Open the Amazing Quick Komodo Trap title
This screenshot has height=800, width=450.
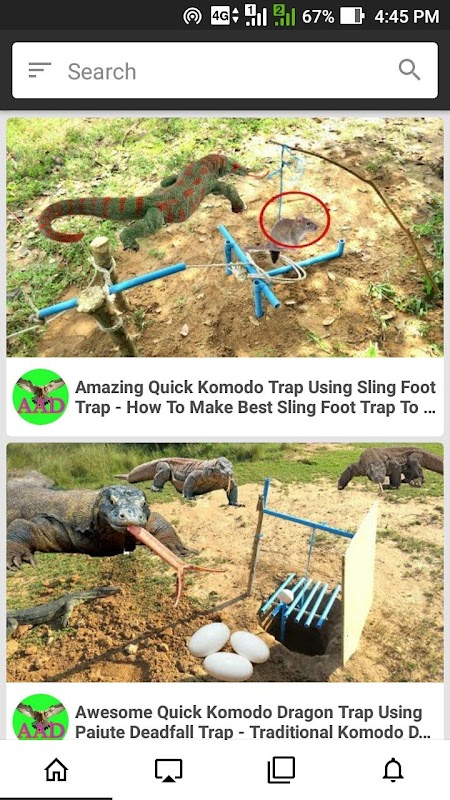pyautogui.click(x=255, y=397)
